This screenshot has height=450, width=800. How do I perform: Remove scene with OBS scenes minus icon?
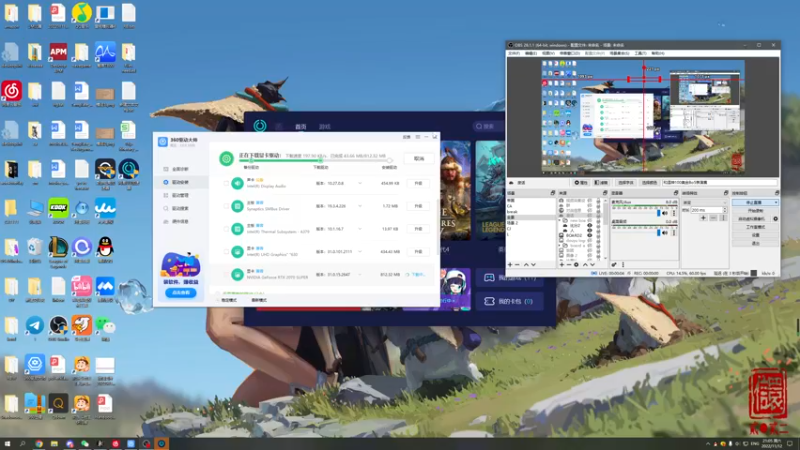point(517,264)
